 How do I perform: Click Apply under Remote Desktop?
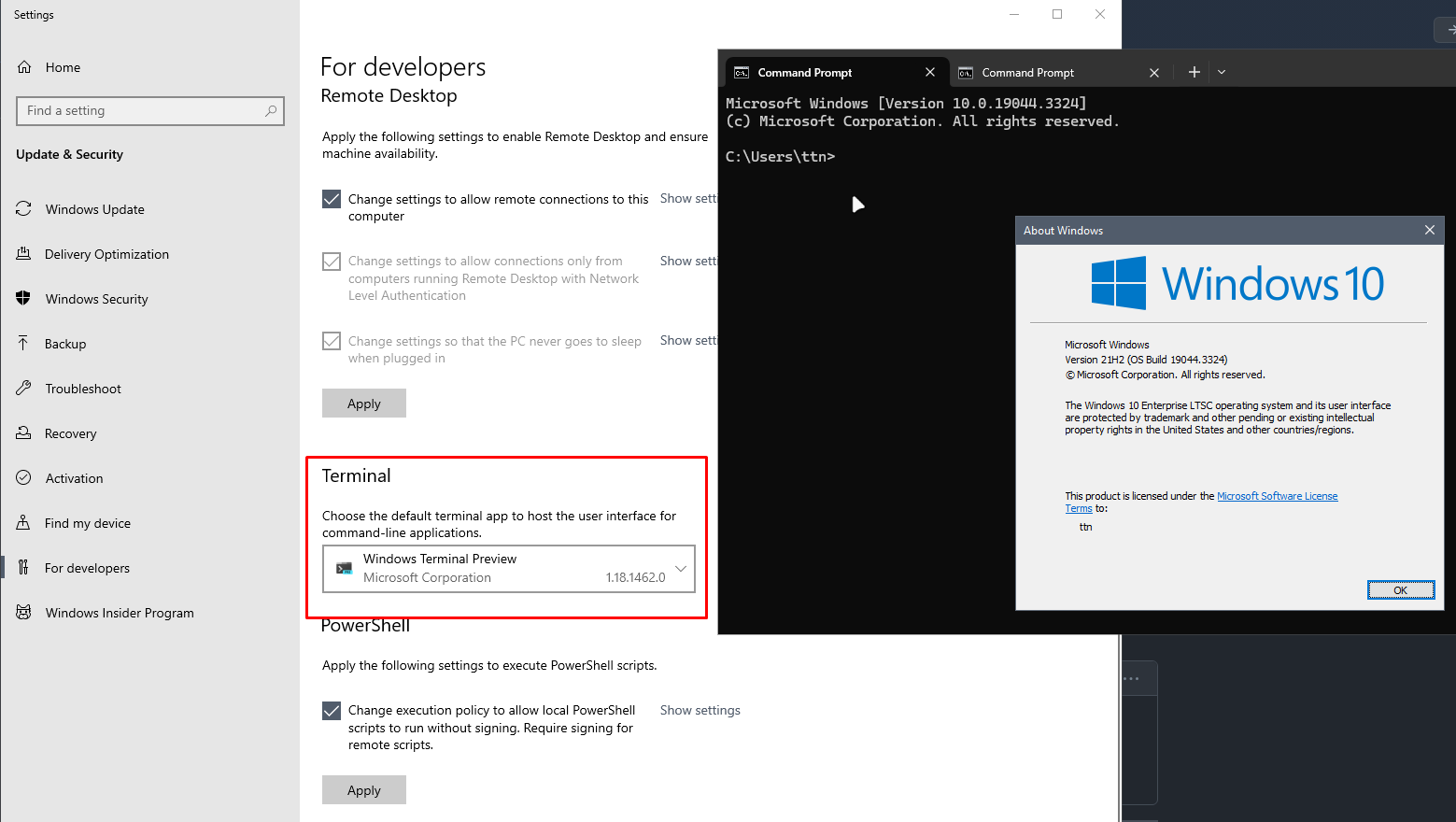click(x=364, y=404)
